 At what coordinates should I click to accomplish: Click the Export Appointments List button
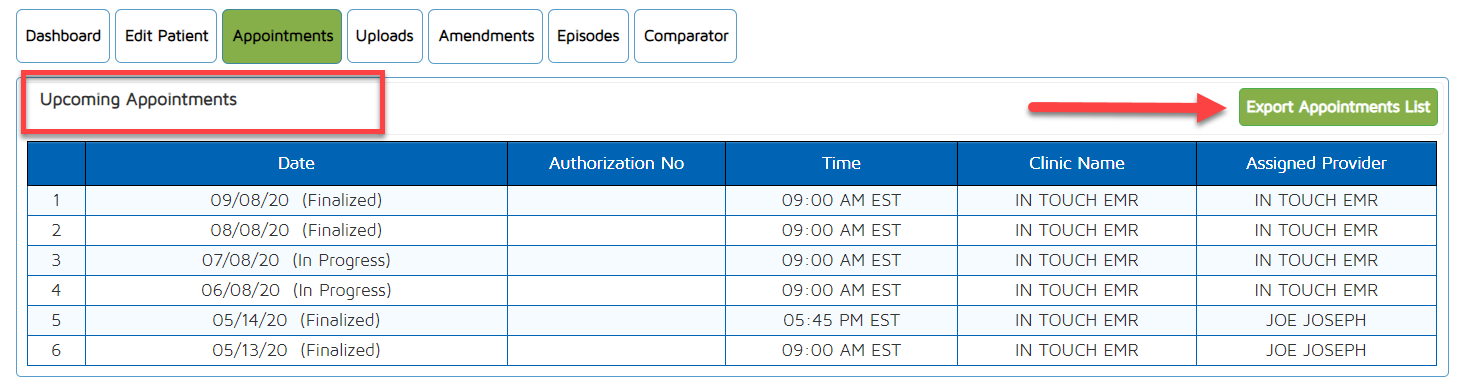1338,107
